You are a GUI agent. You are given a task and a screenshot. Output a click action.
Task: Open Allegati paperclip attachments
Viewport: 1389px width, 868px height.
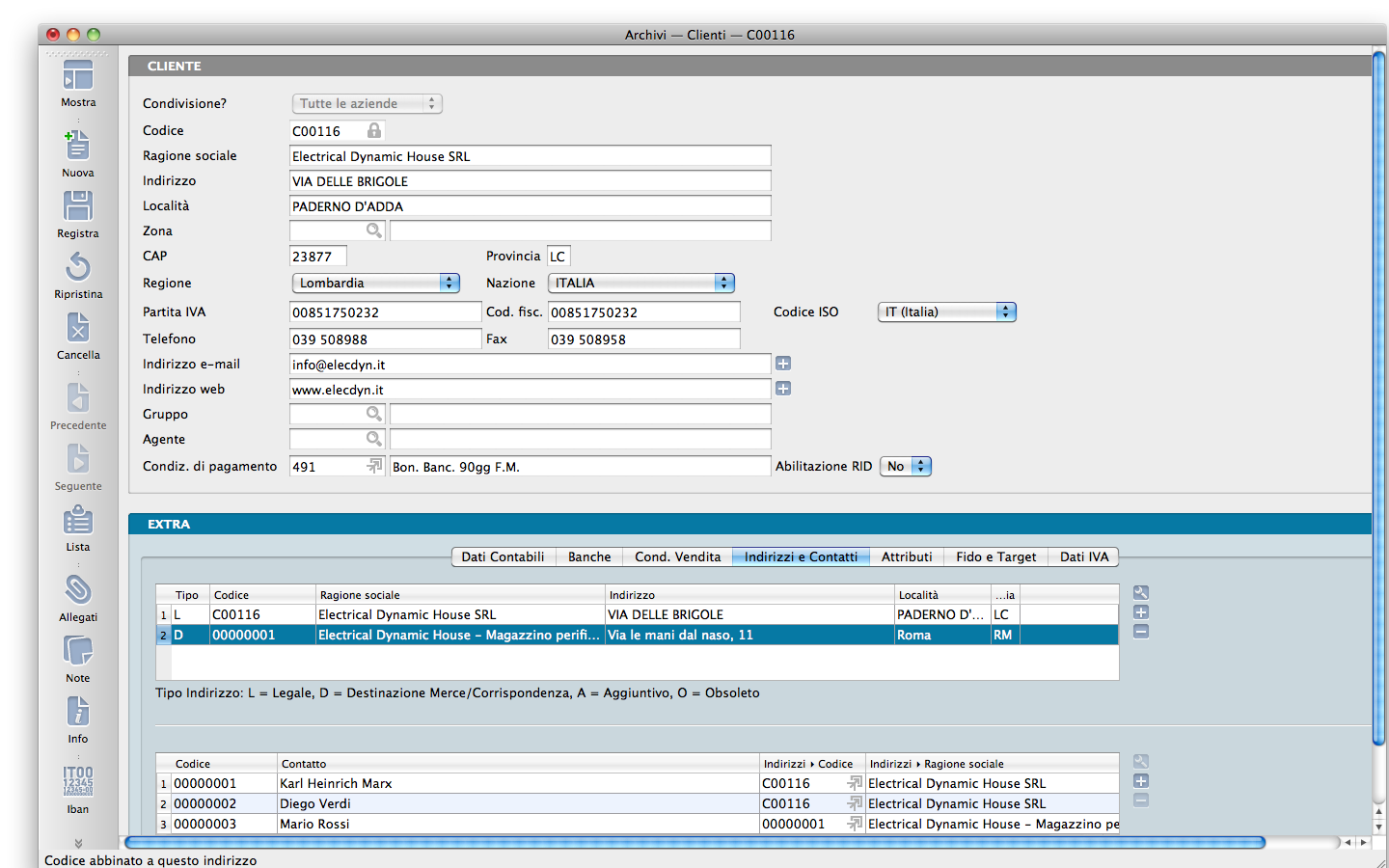point(78,590)
